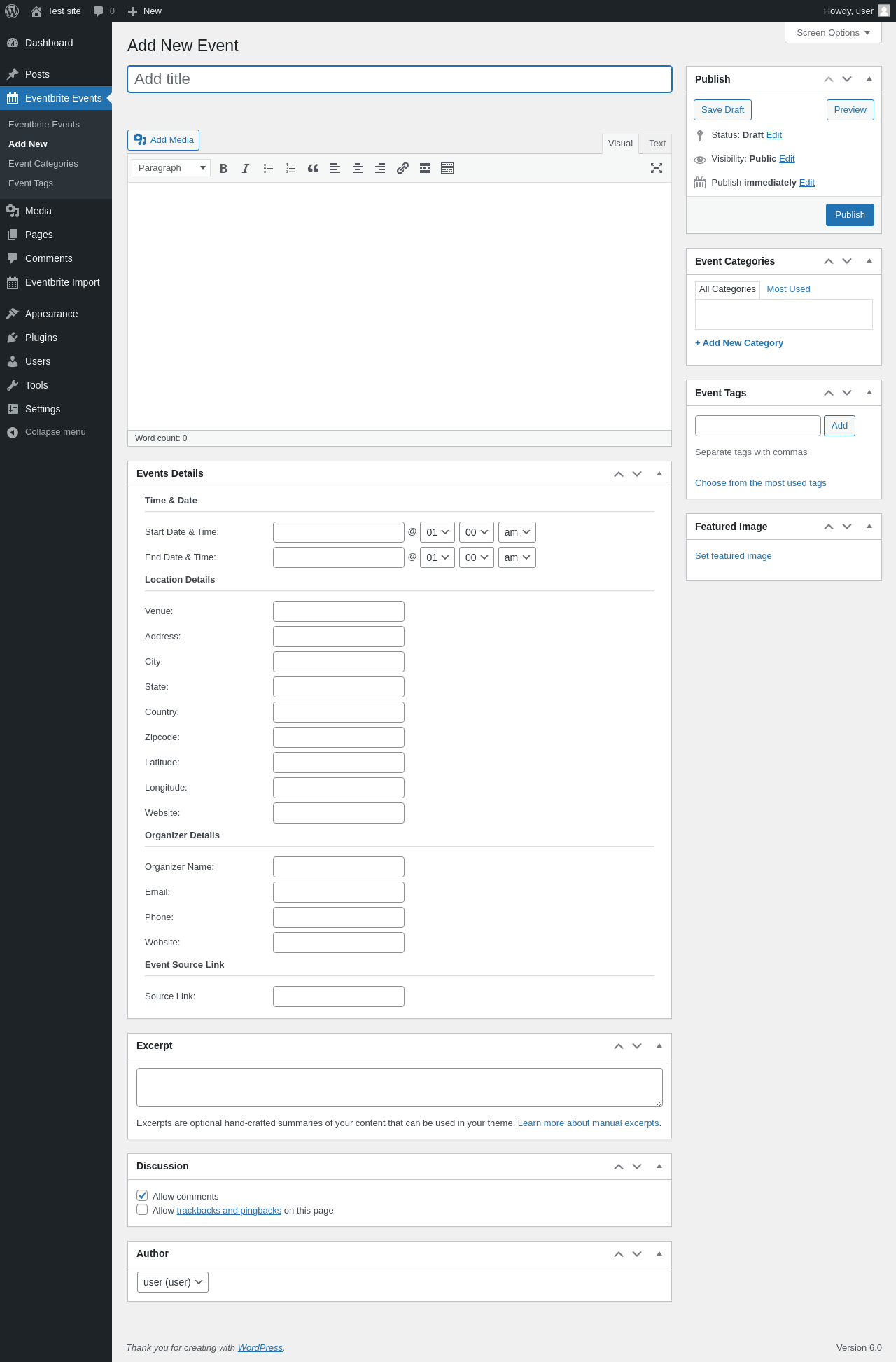Align text center in editor

358,168
